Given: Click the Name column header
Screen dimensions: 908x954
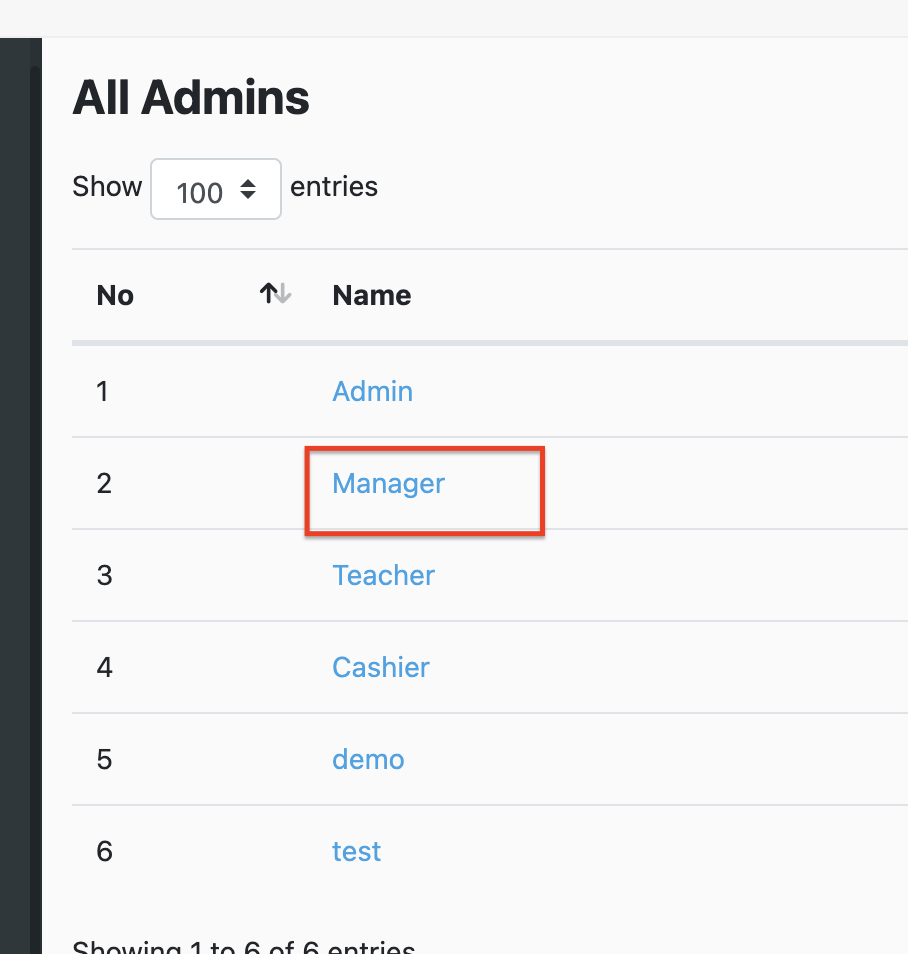Looking at the screenshot, I should click(x=372, y=296).
